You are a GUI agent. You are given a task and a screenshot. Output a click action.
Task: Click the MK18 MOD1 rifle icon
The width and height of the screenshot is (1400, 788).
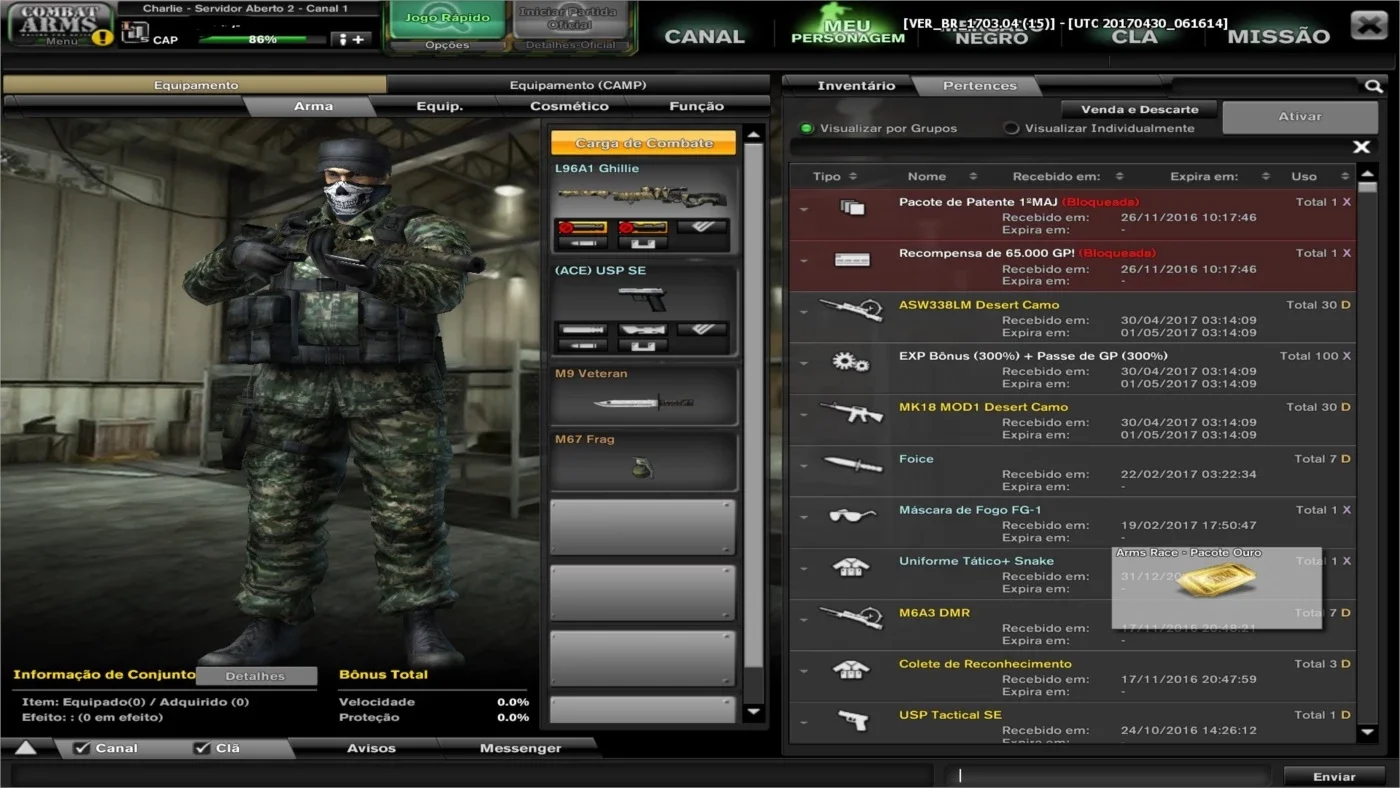[851, 412]
